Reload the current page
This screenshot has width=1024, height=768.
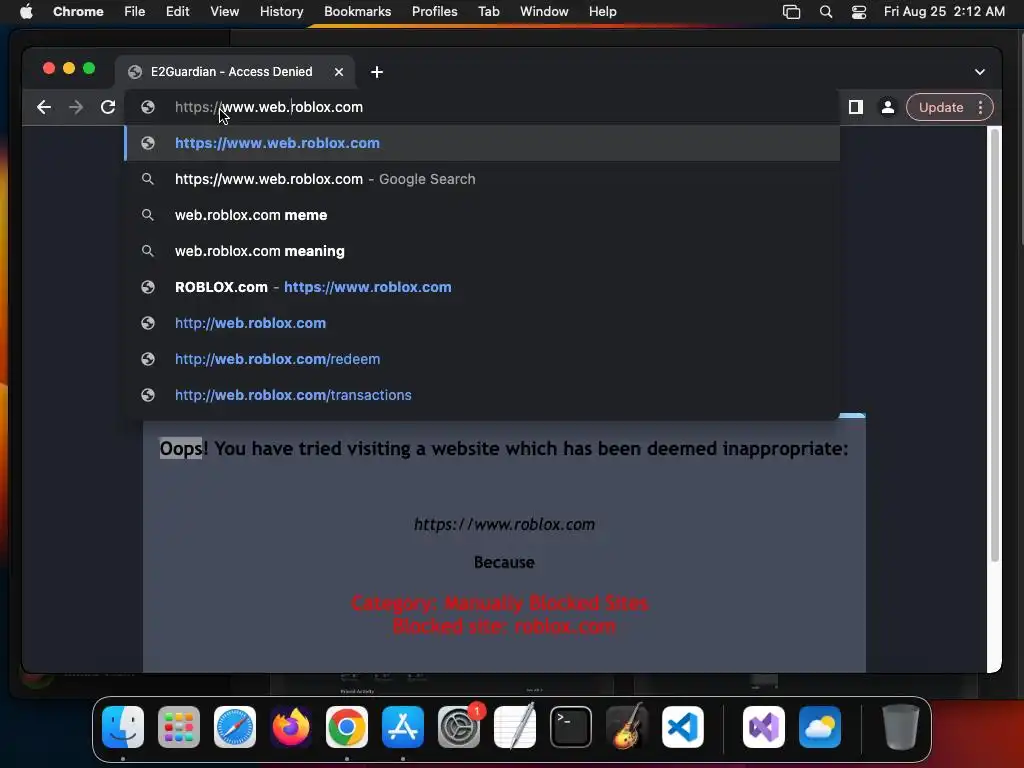pyautogui.click(x=108, y=107)
